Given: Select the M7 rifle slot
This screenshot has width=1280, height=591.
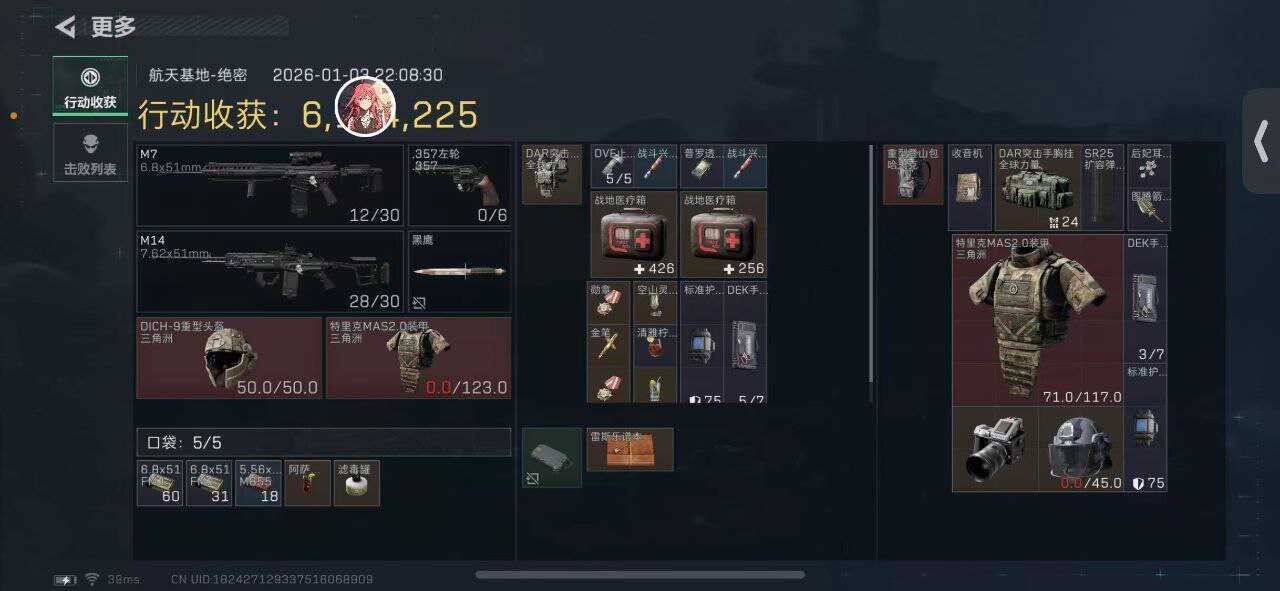Looking at the screenshot, I should (270, 186).
